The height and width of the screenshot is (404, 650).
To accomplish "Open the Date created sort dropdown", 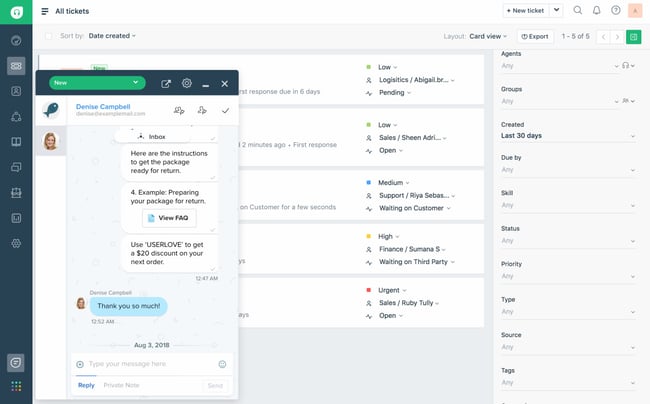I will [x=113, y=36].
